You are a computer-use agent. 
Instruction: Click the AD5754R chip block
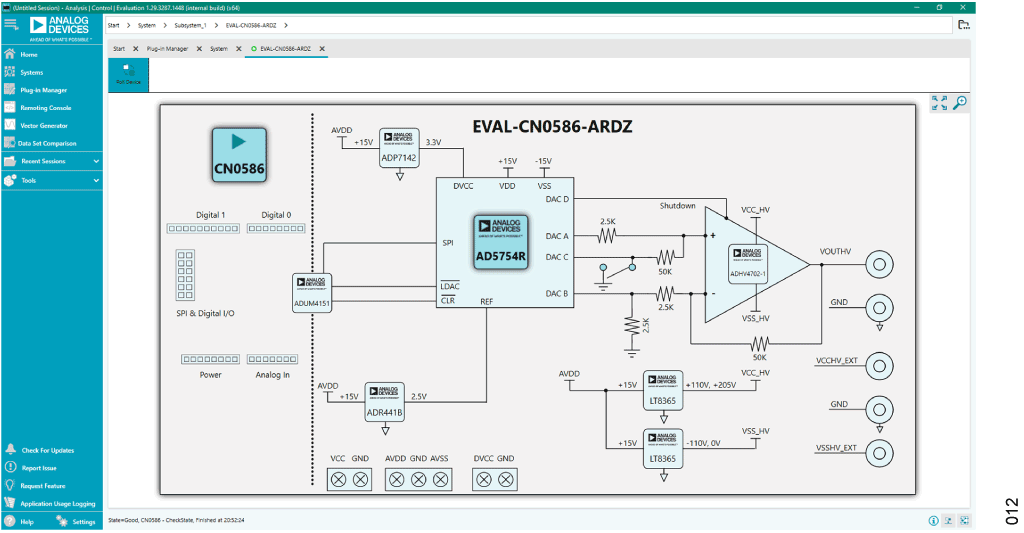tap(500, 241)
